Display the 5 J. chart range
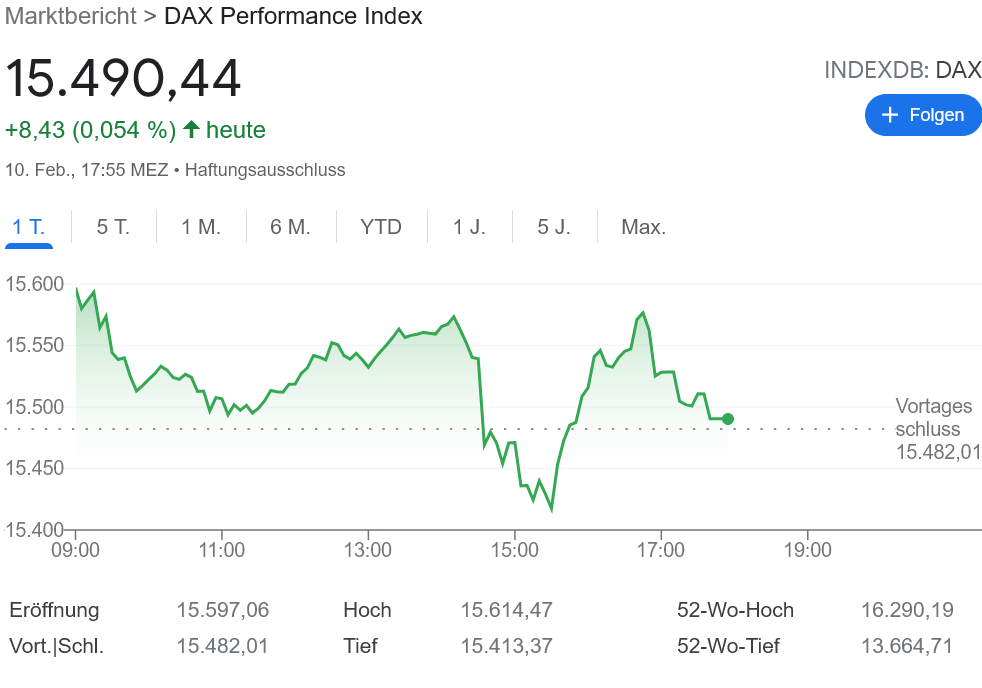 click(x=554, y=227)
